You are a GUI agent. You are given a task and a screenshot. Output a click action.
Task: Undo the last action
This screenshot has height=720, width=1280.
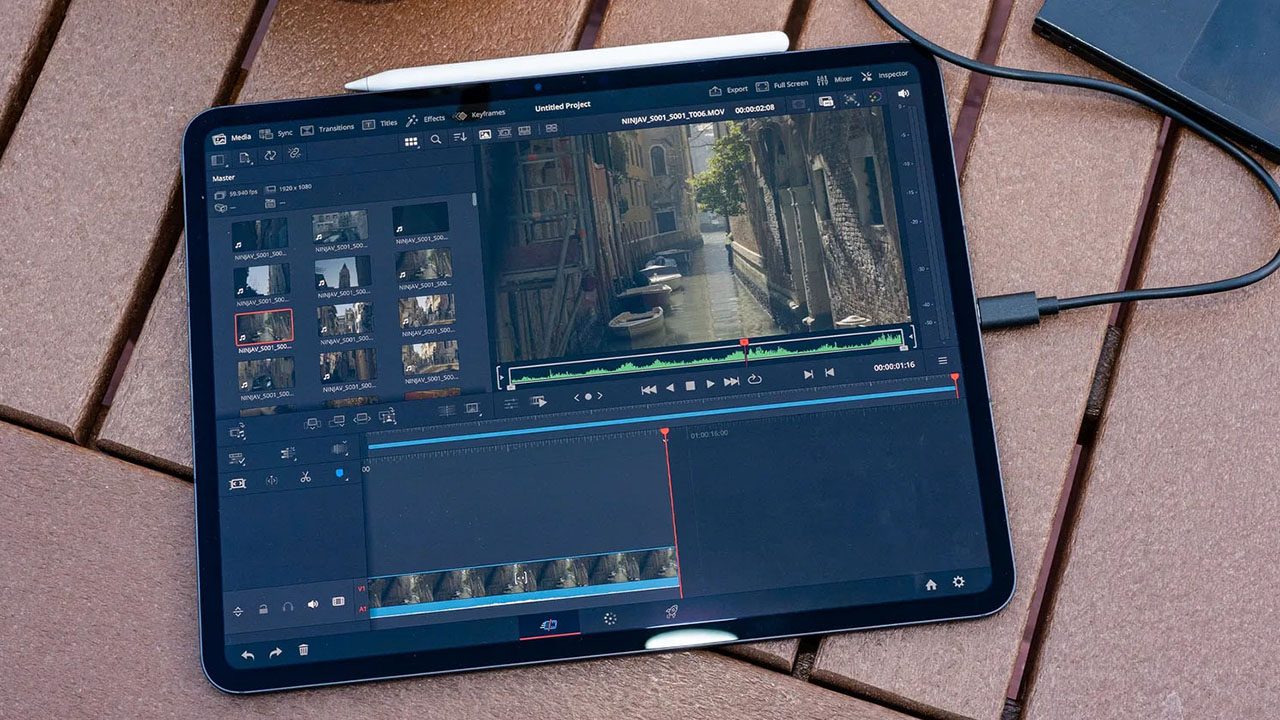point(247,654)
